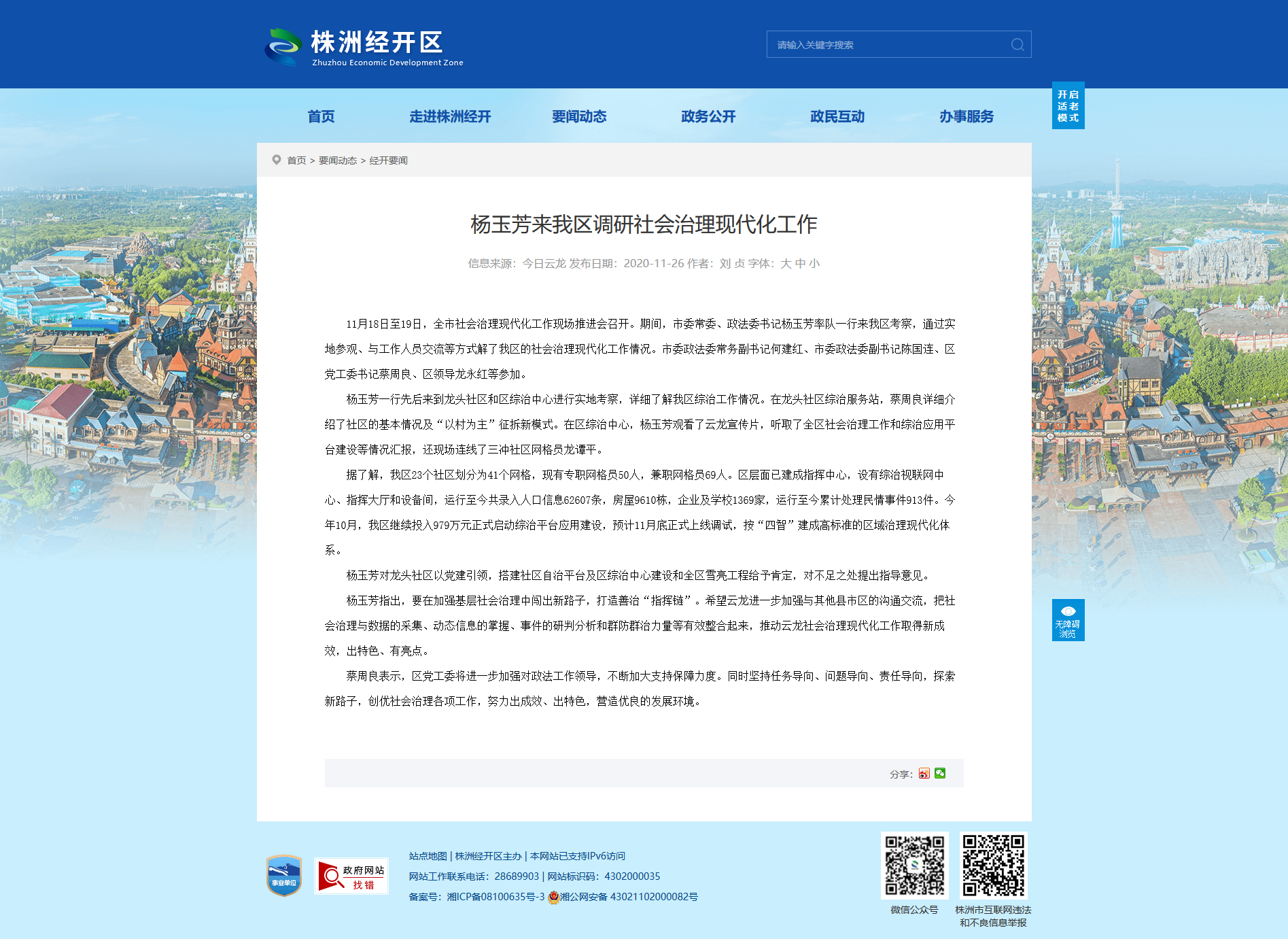
Task: Open the 政府网站找错 badge
Action: (351, 876)
